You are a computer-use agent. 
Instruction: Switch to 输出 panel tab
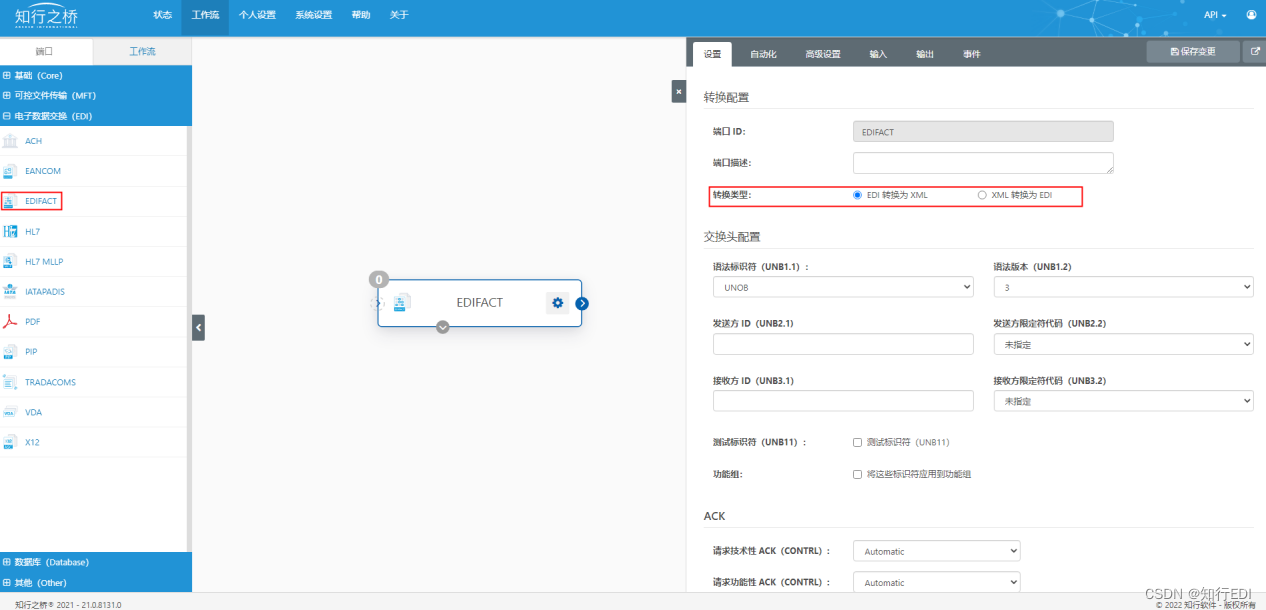pyautogui.click(x=925, y=54)
